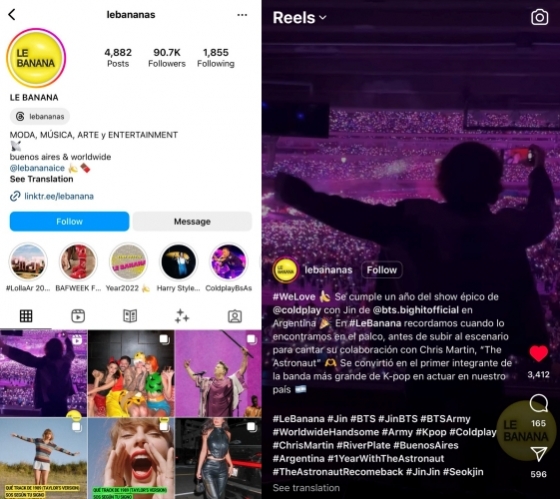Open the linktr.ee/lebanana link
The width and height of the screenshot is (560, 499).
(x=59, y=196)
